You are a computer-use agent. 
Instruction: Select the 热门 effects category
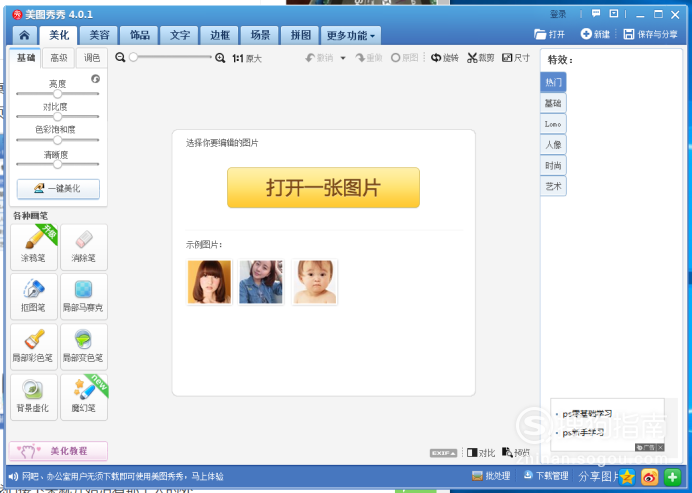tap(553, 82)
